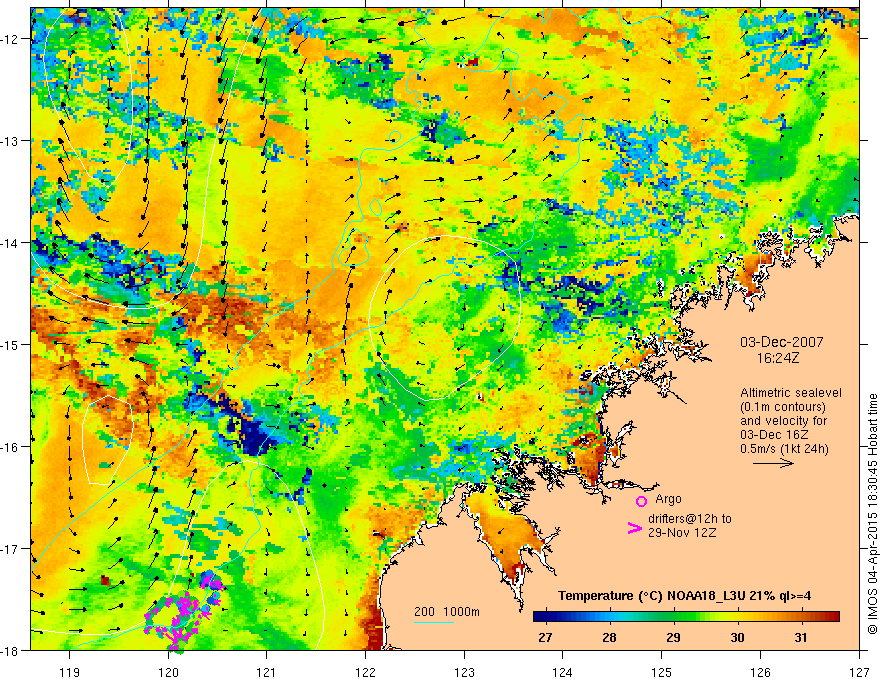Click the latitude axis label '-16'
The width and height of the screenshot is (880, 680).
(10, 447)
